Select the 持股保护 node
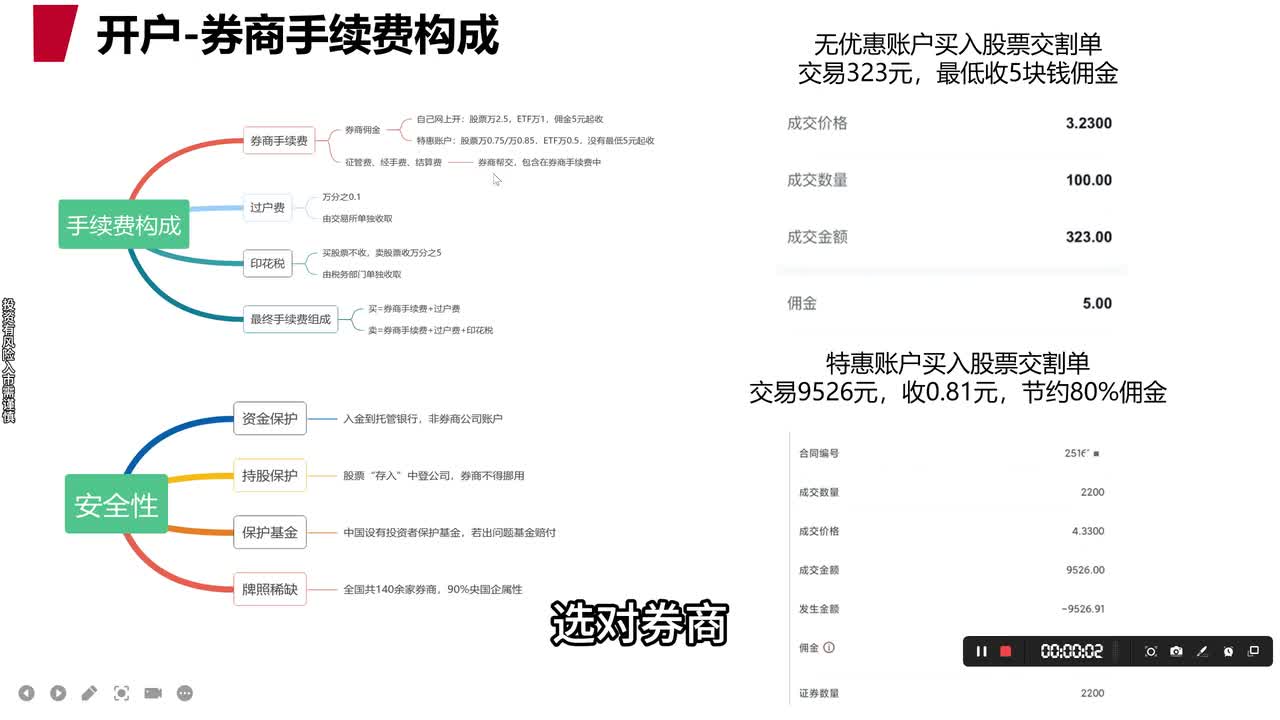The width and height of the screenshot is (1280, 720). (270, 475)
